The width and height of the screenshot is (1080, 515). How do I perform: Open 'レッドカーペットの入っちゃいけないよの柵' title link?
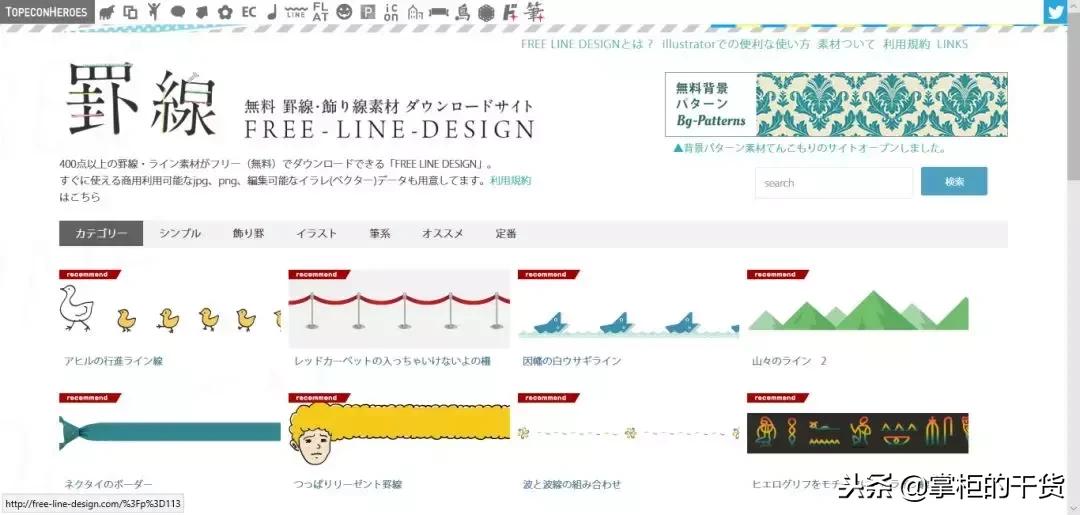tap(392, 361)
